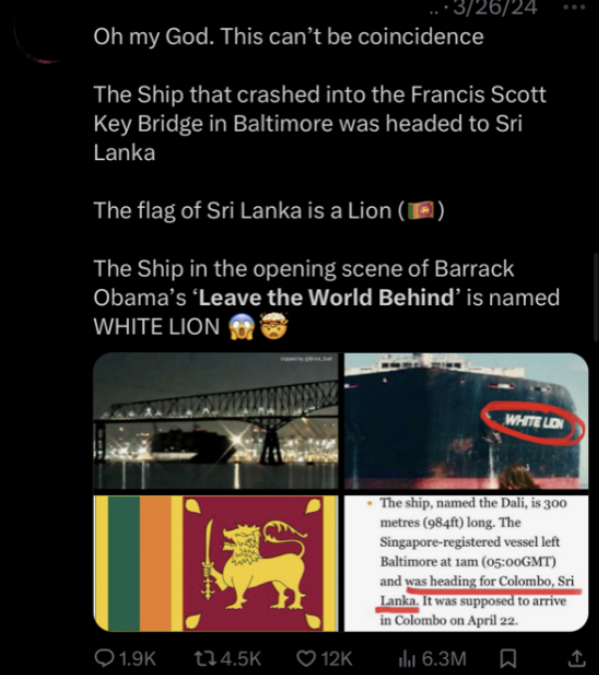Click the 'Leave the World Behind' bold text

[327, 297]
